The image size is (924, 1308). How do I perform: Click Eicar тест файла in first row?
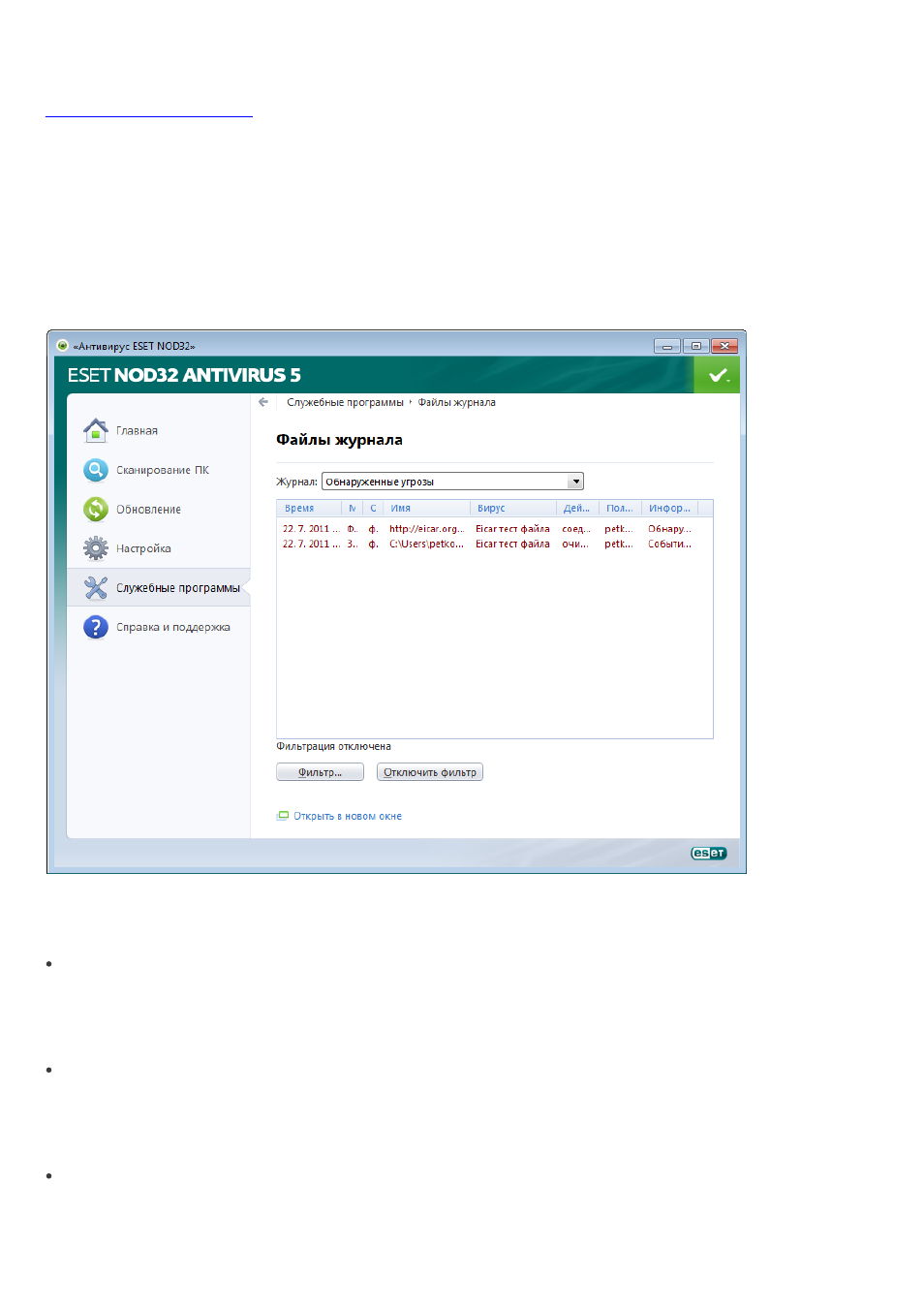pos(512,529)
